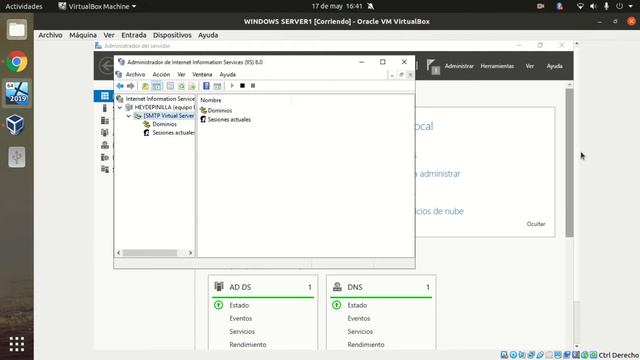Screen dimensions: 640x360
Task: Open Ver menu in Server Manager header
Action: [x=530, y=66]
